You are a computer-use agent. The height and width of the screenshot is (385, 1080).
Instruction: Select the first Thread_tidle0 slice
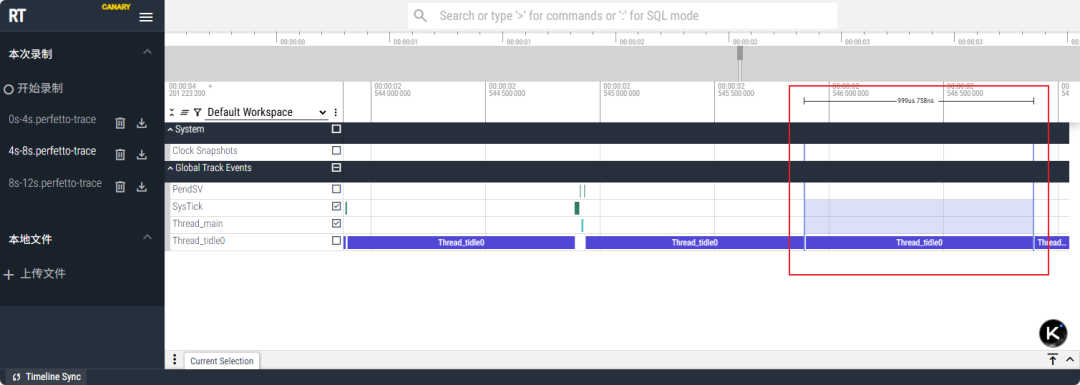pyautogui.click(x=461, y=242)
